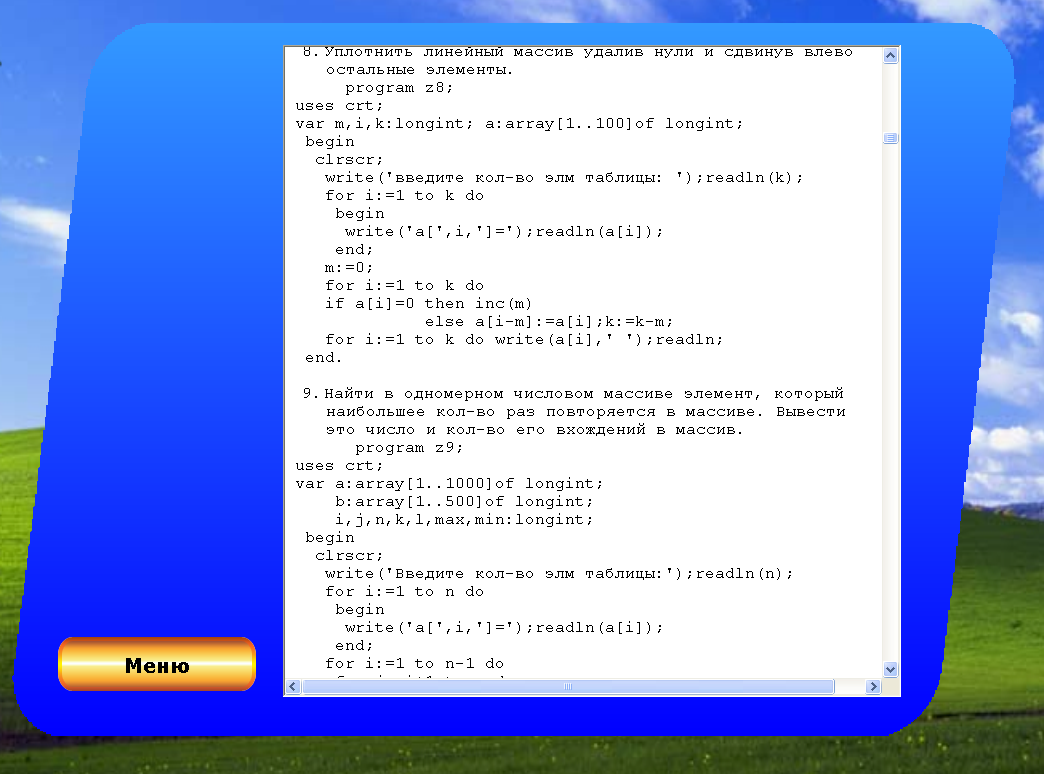1044x774 pixels.
Task: Click 'var m,i,k:longint;' declaration line
Action: (519, 124)
